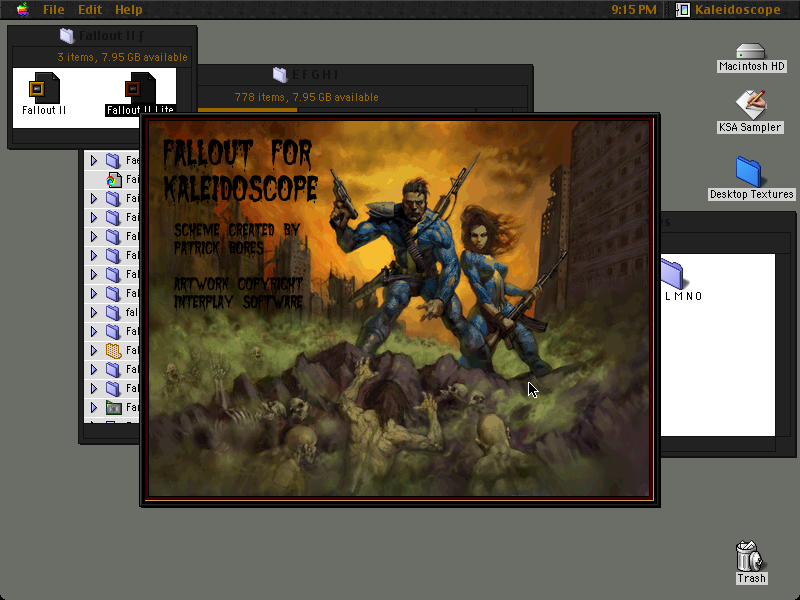Select the dotted textured folder icon in list
800x600 pixels.
click(114, 351)
